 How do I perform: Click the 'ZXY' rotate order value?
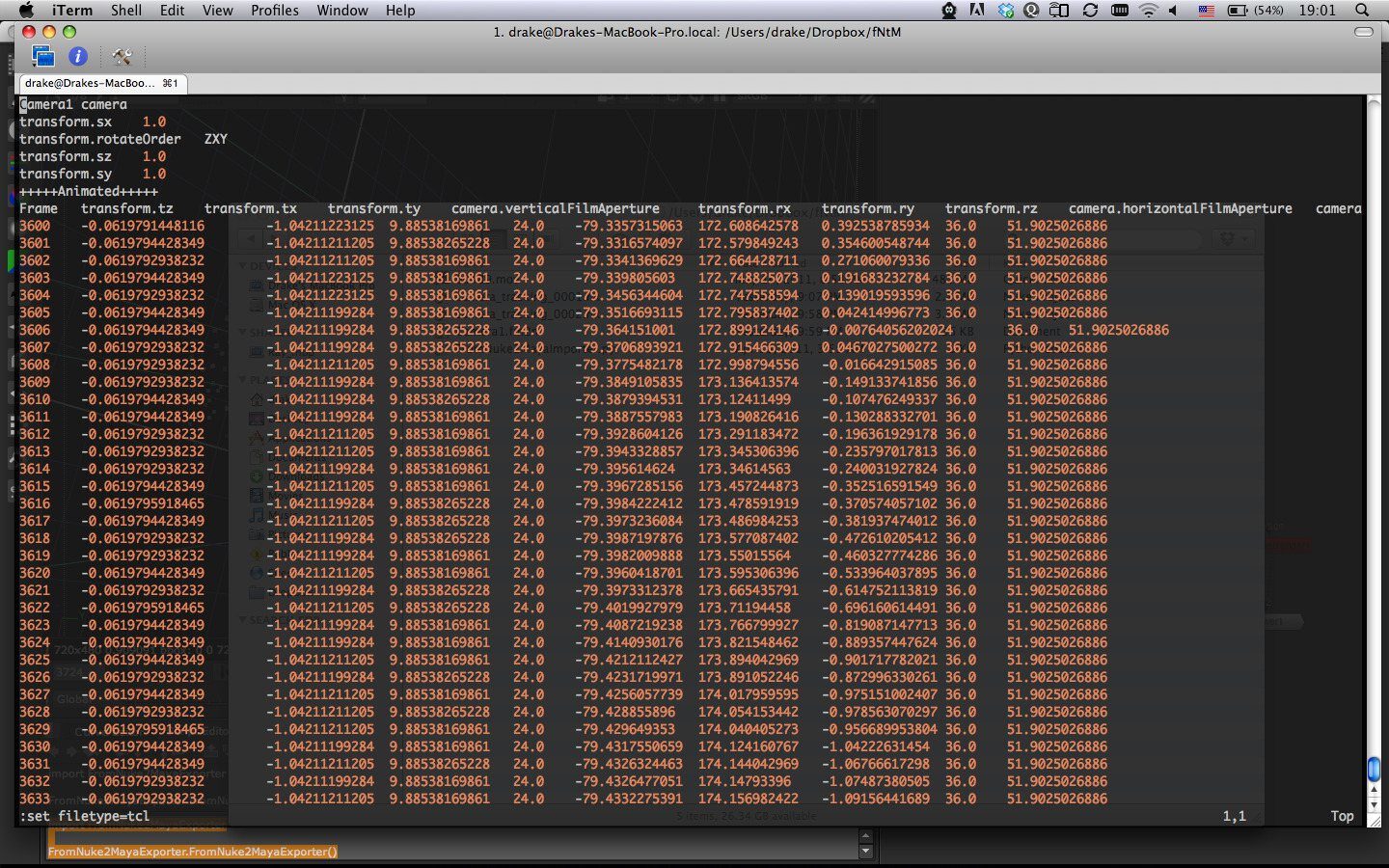tap(216, 139)
